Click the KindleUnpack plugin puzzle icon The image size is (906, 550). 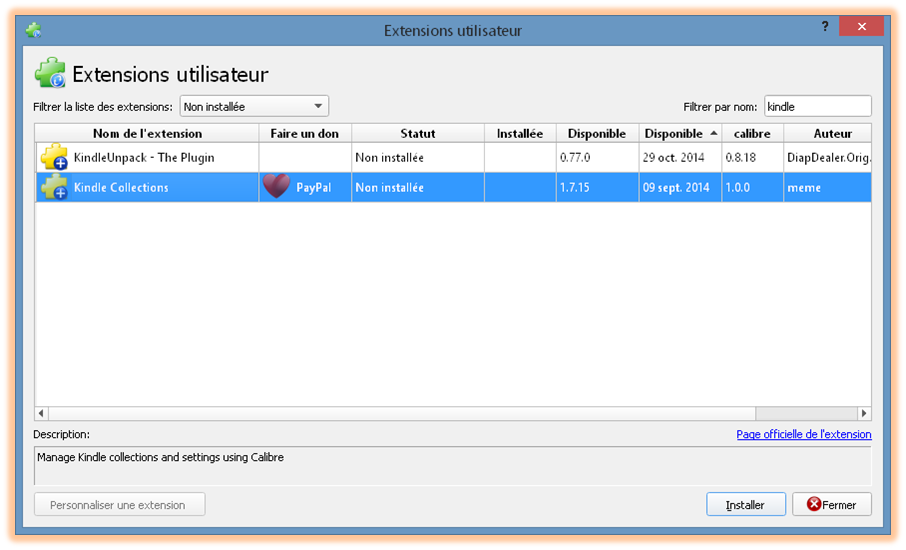click(54, 157)
